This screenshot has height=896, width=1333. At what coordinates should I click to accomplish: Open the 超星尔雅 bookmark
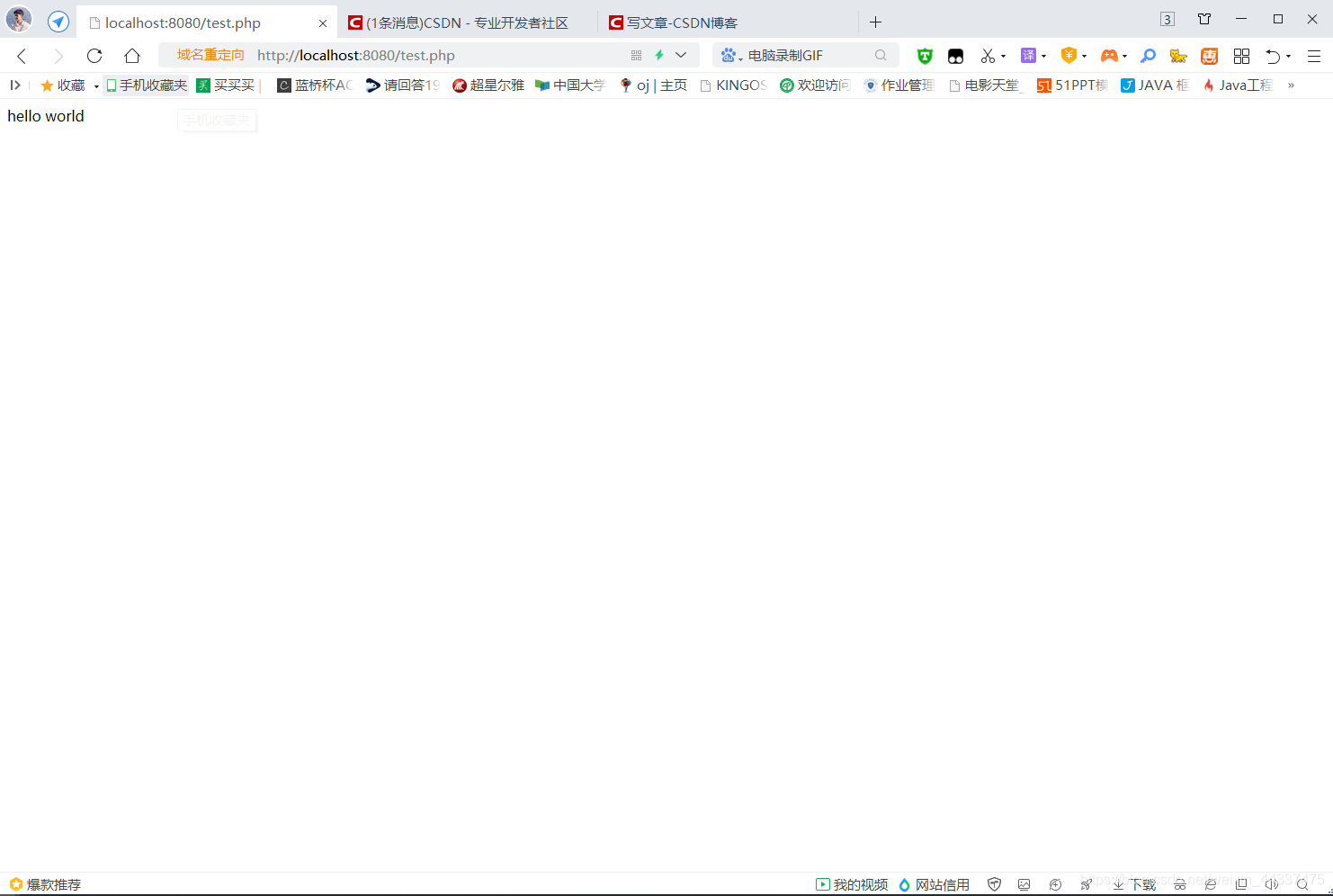coord(488,85)
